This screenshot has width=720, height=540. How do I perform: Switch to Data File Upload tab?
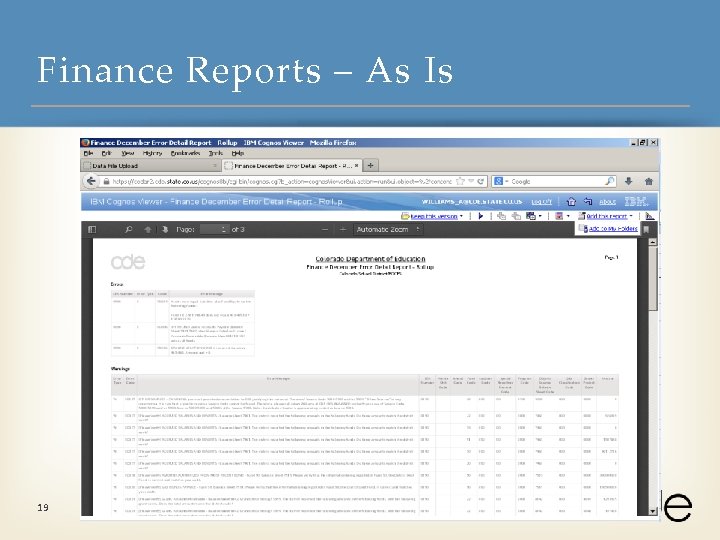tap(151, 166)
